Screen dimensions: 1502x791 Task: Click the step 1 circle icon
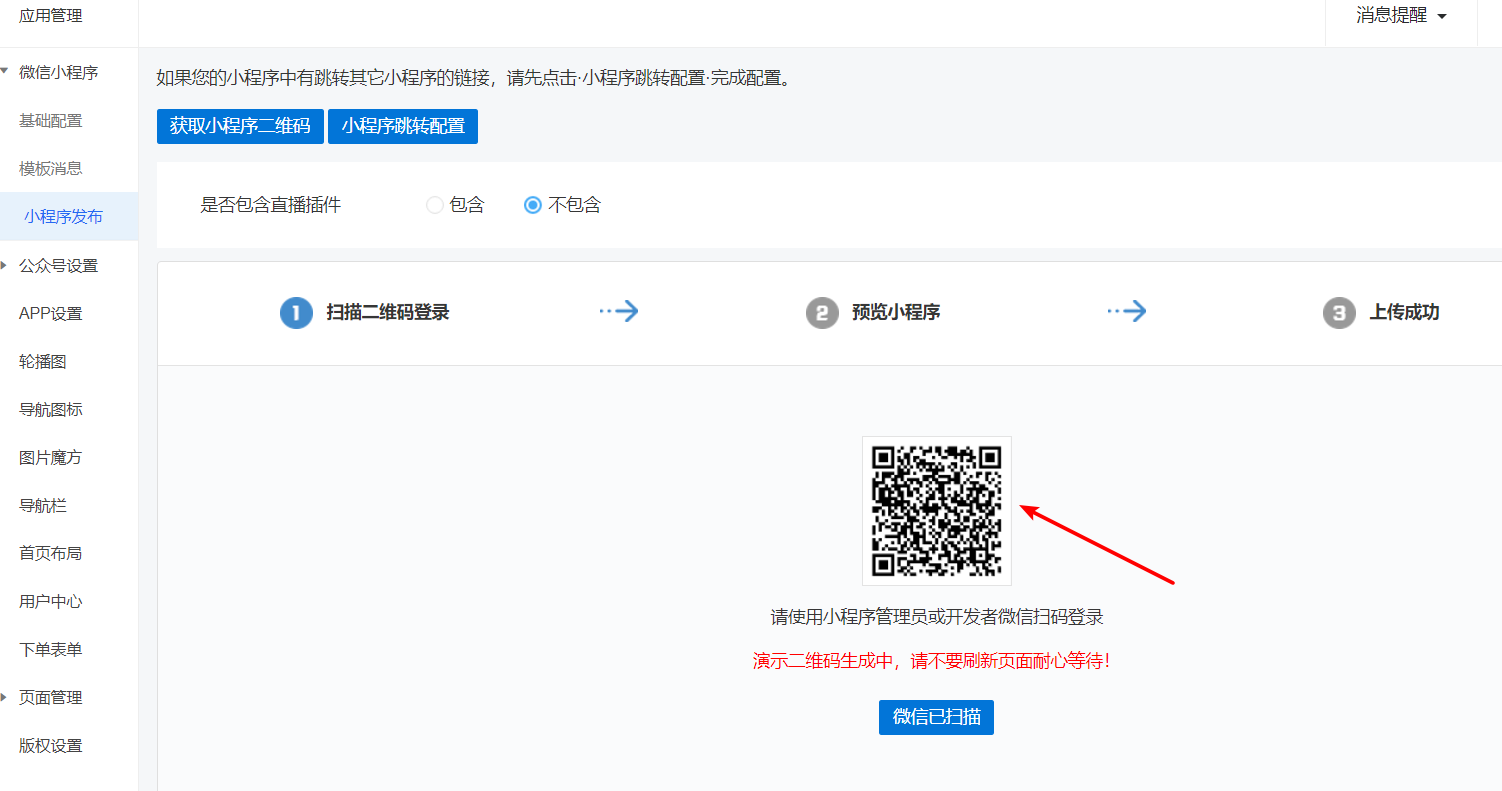click(x=297, y=313)
